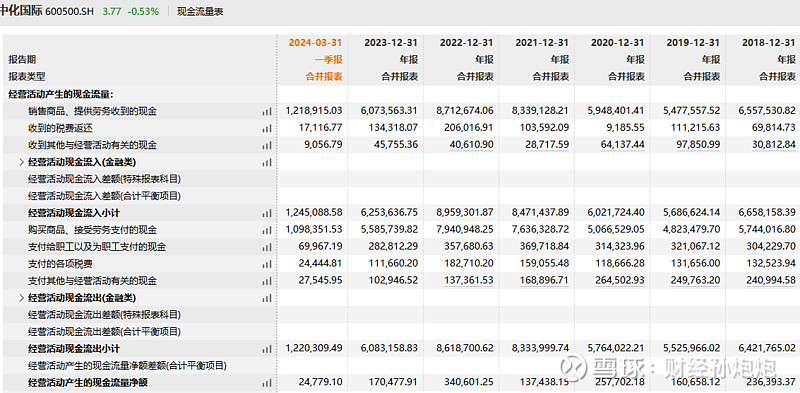The image size is (800, 393).
Task: Click the 2023-12-31 column header
Action: (x=391, y=42)
